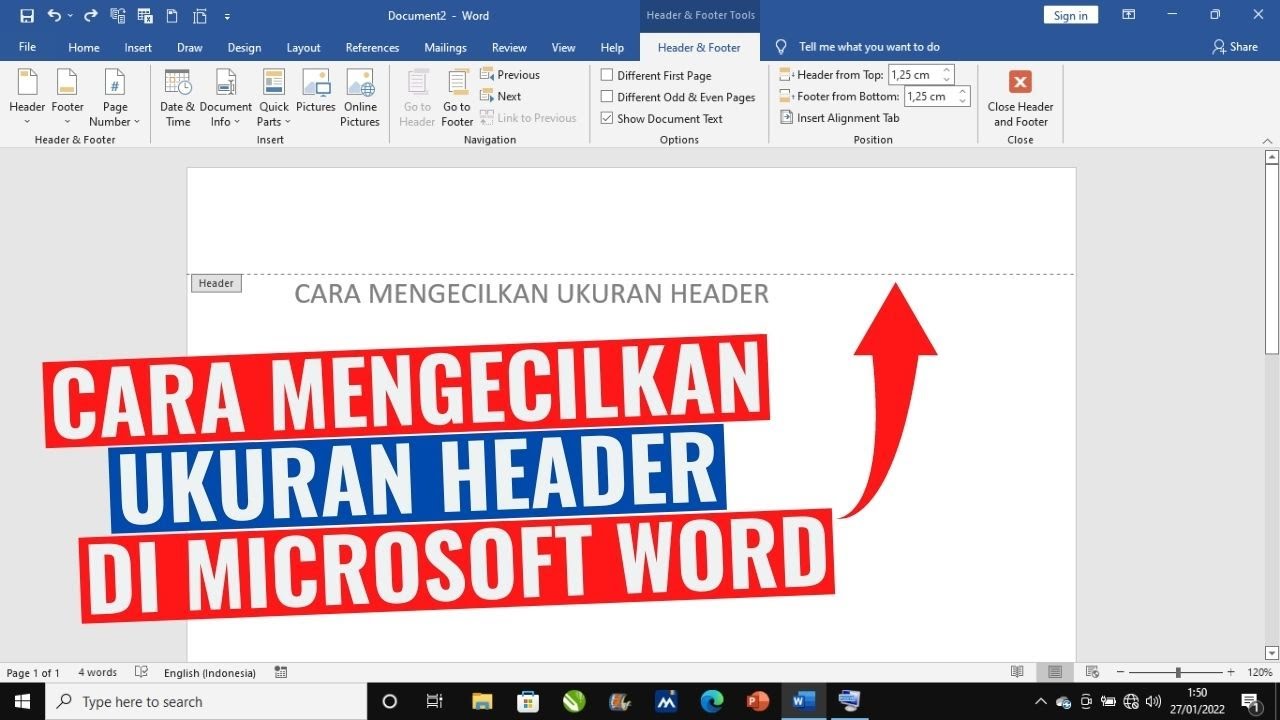Viewport: 1280px width, 720px height.
Task: Open the proofing check icon in status bar
Action: tap(142, 673)
